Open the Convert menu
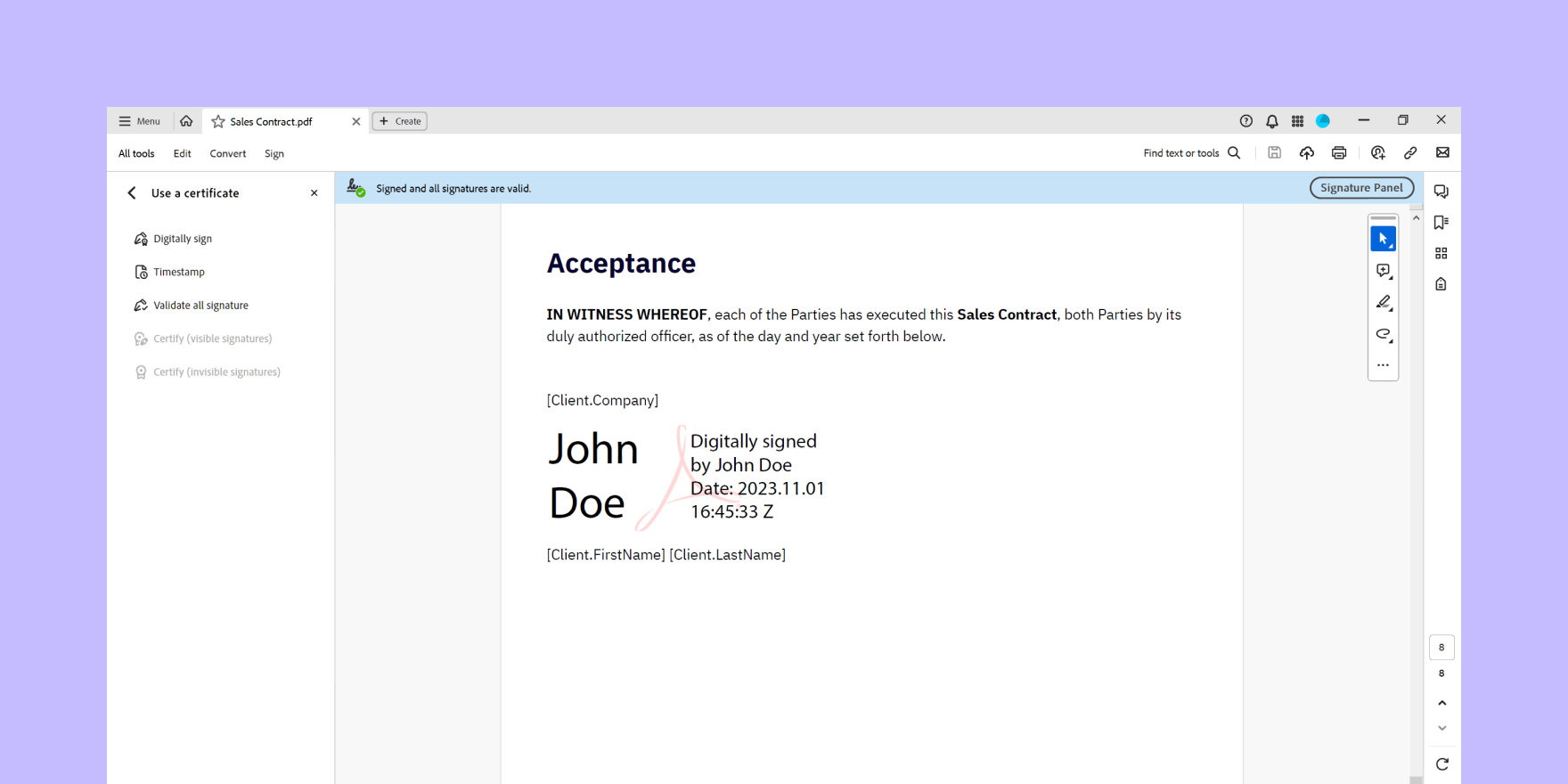 (228, 153)
